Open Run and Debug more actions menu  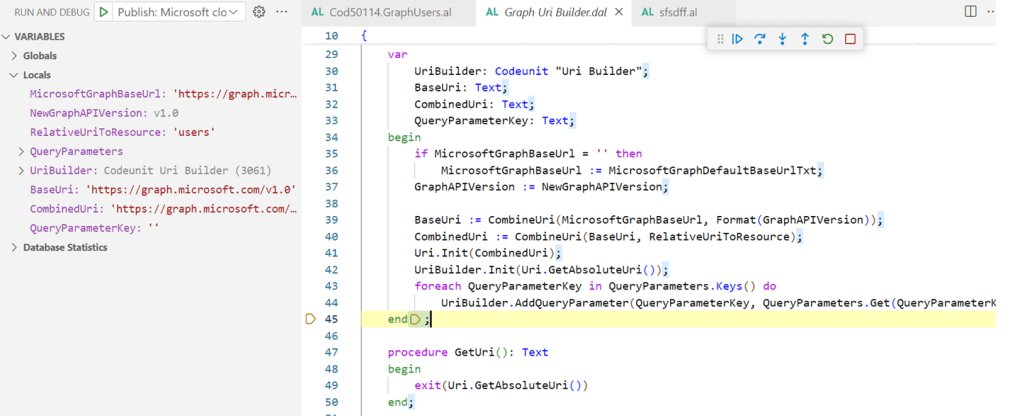(x=283, y=12)
